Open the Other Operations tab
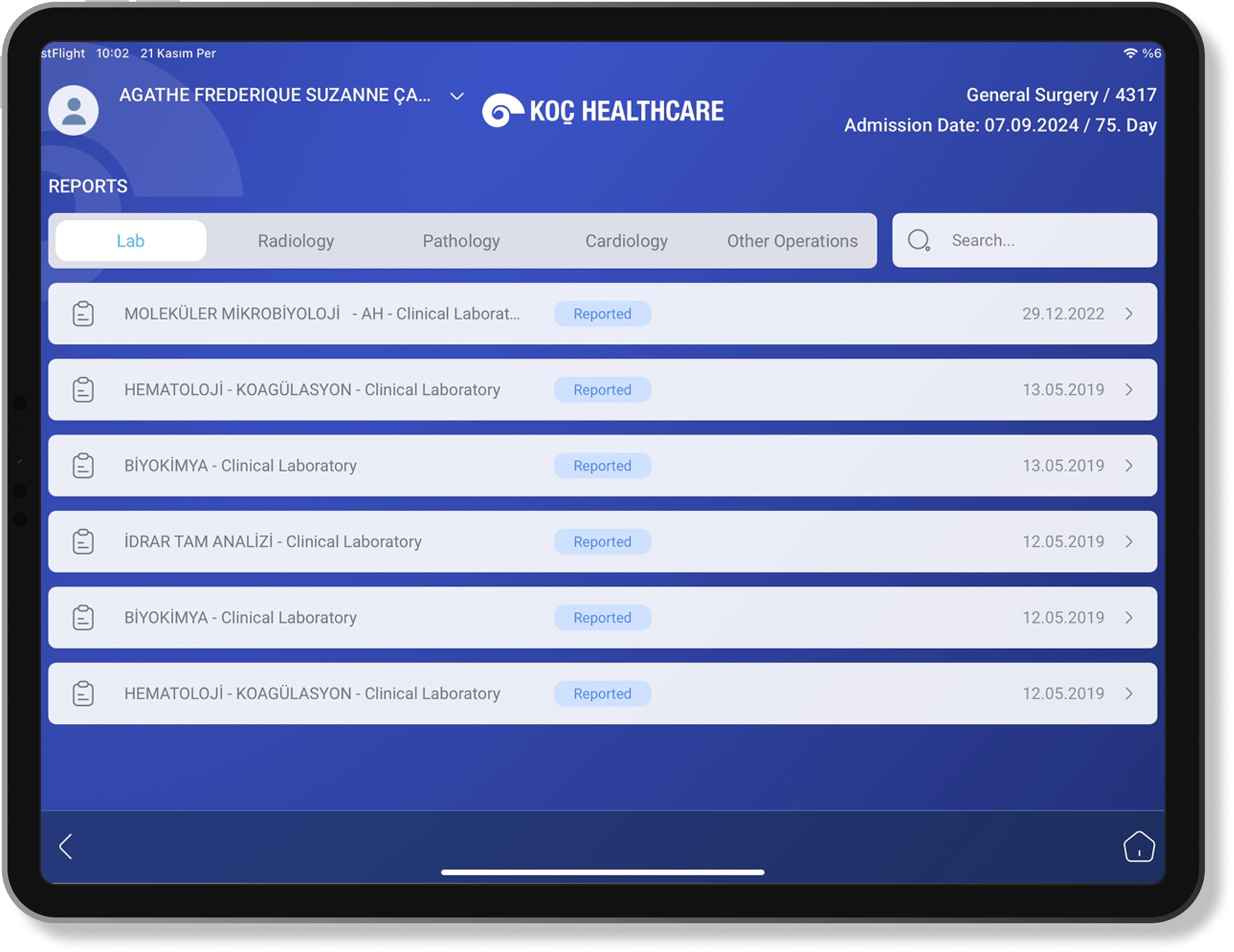This screenshot has height=952, width=1234. pos(792,241)
